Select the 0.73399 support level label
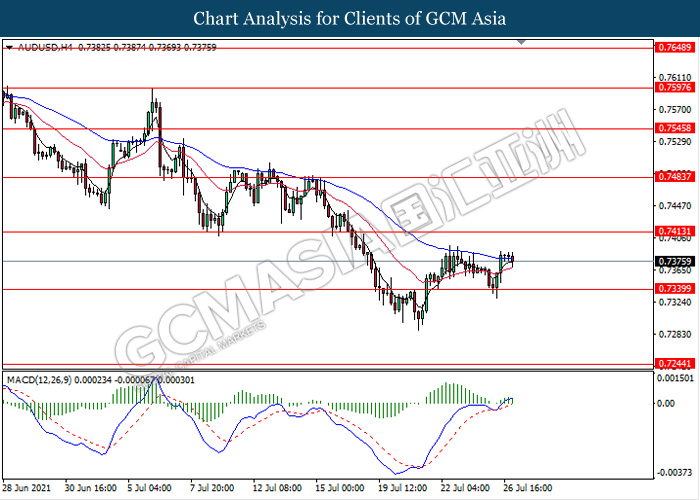The height and width of the screenshot is (500, 700). tap(675, 289)
